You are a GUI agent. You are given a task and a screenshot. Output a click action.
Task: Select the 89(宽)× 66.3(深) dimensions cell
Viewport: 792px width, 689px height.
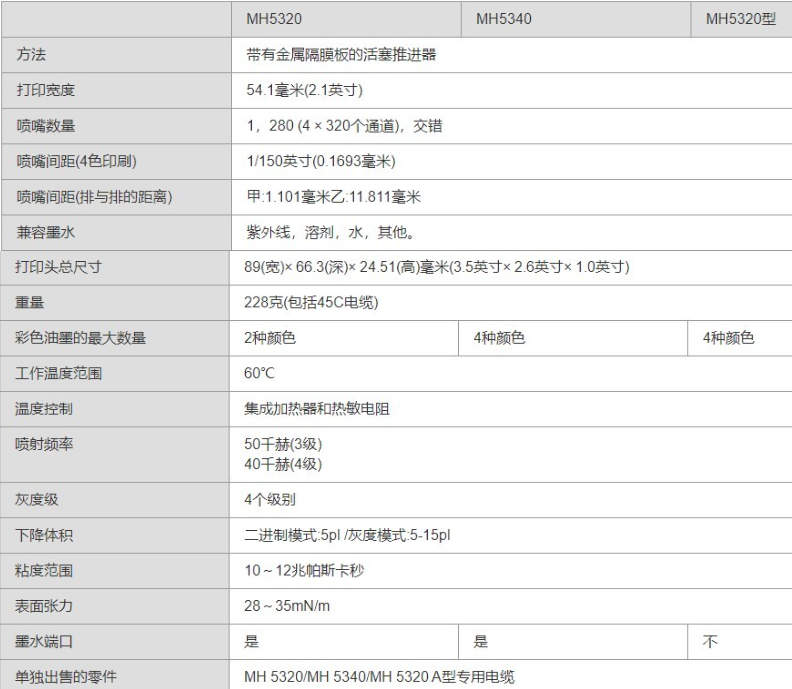tap(511, 267)
